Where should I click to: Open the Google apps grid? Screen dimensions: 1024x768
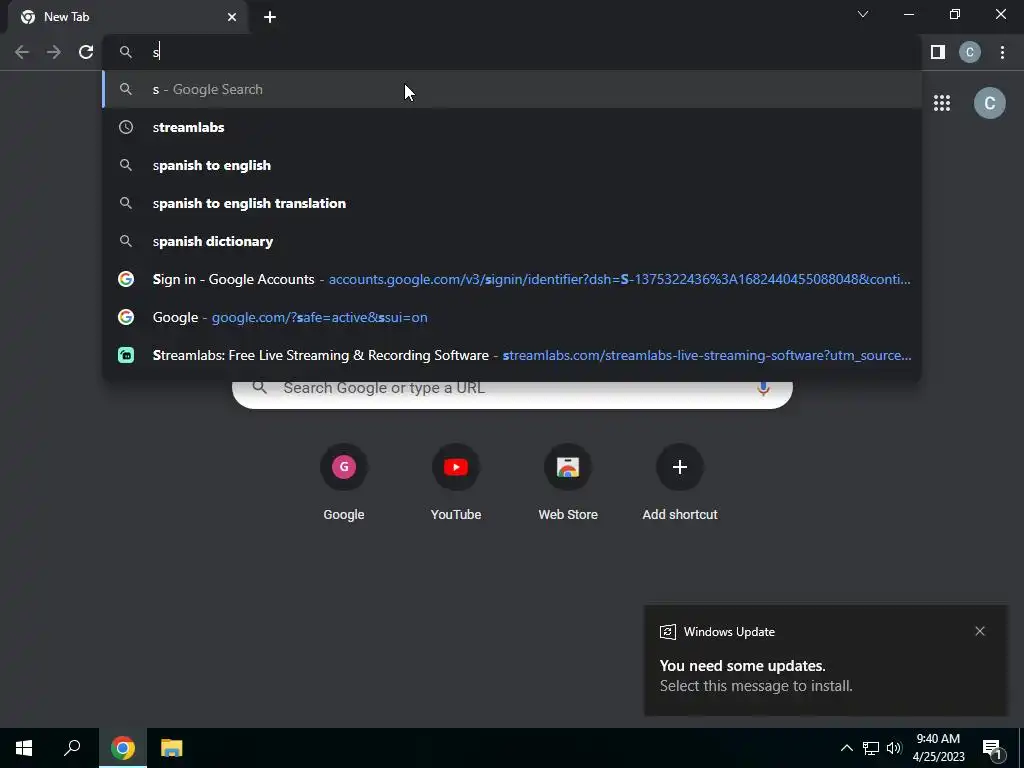942,103
